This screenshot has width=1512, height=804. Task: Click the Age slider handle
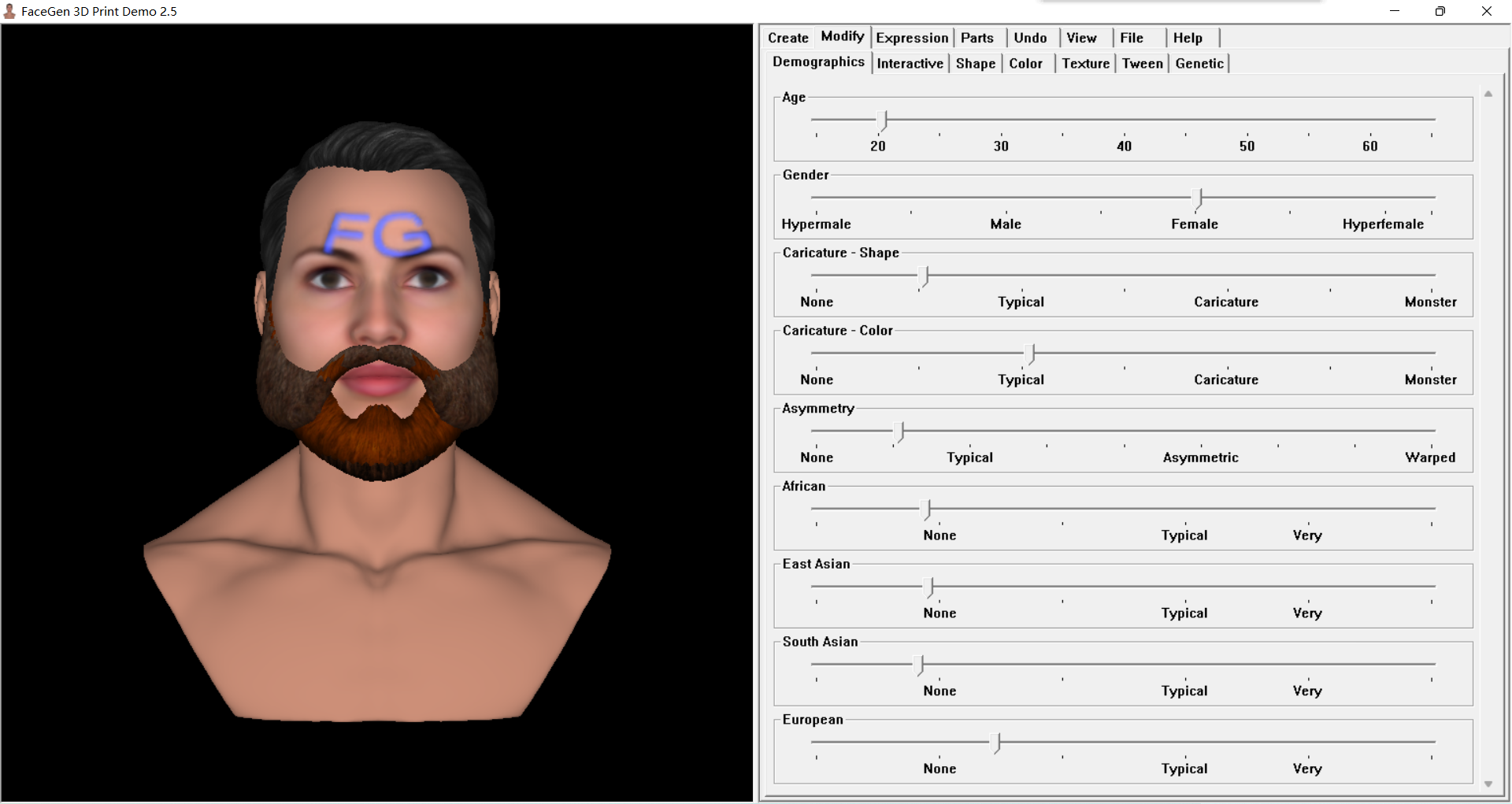point(883,120)
